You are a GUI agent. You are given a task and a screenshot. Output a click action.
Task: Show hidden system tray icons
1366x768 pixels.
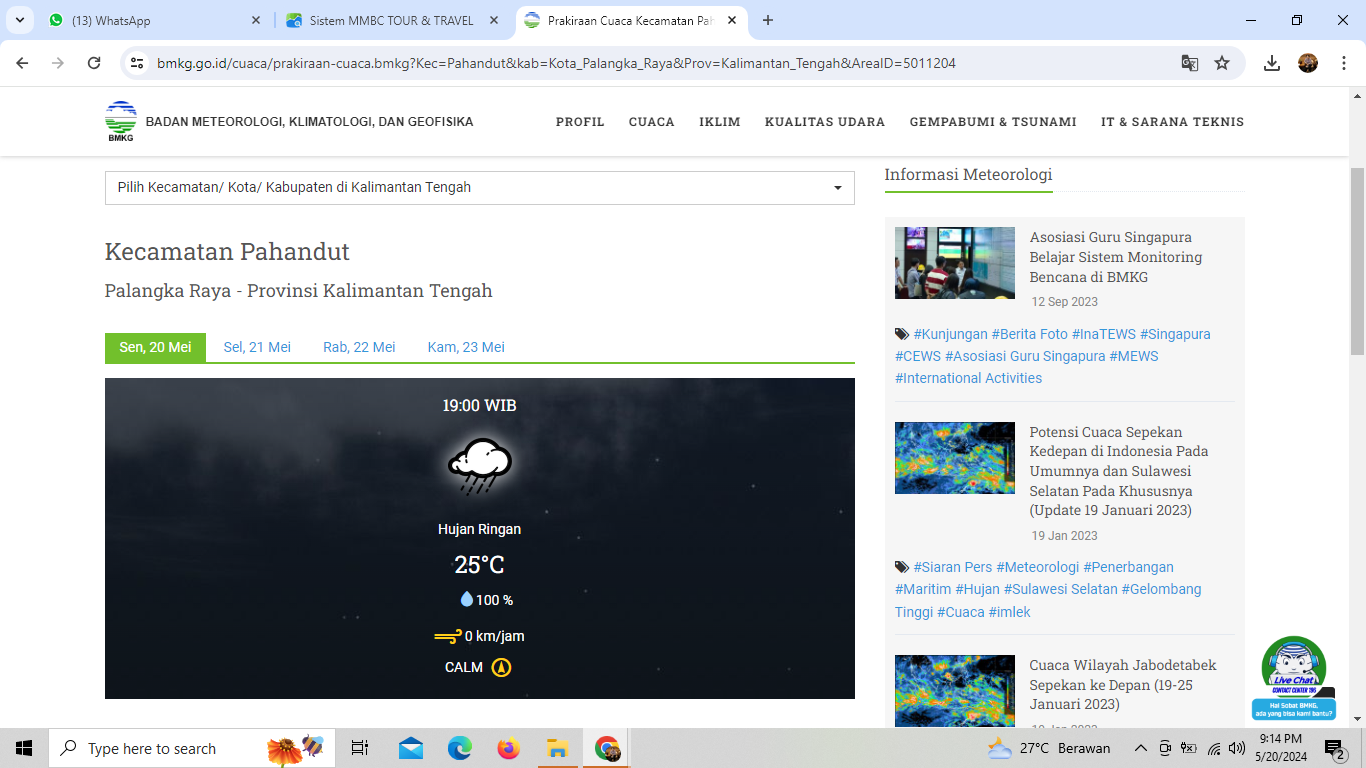pyautogui.click(x=1140, y=748)
